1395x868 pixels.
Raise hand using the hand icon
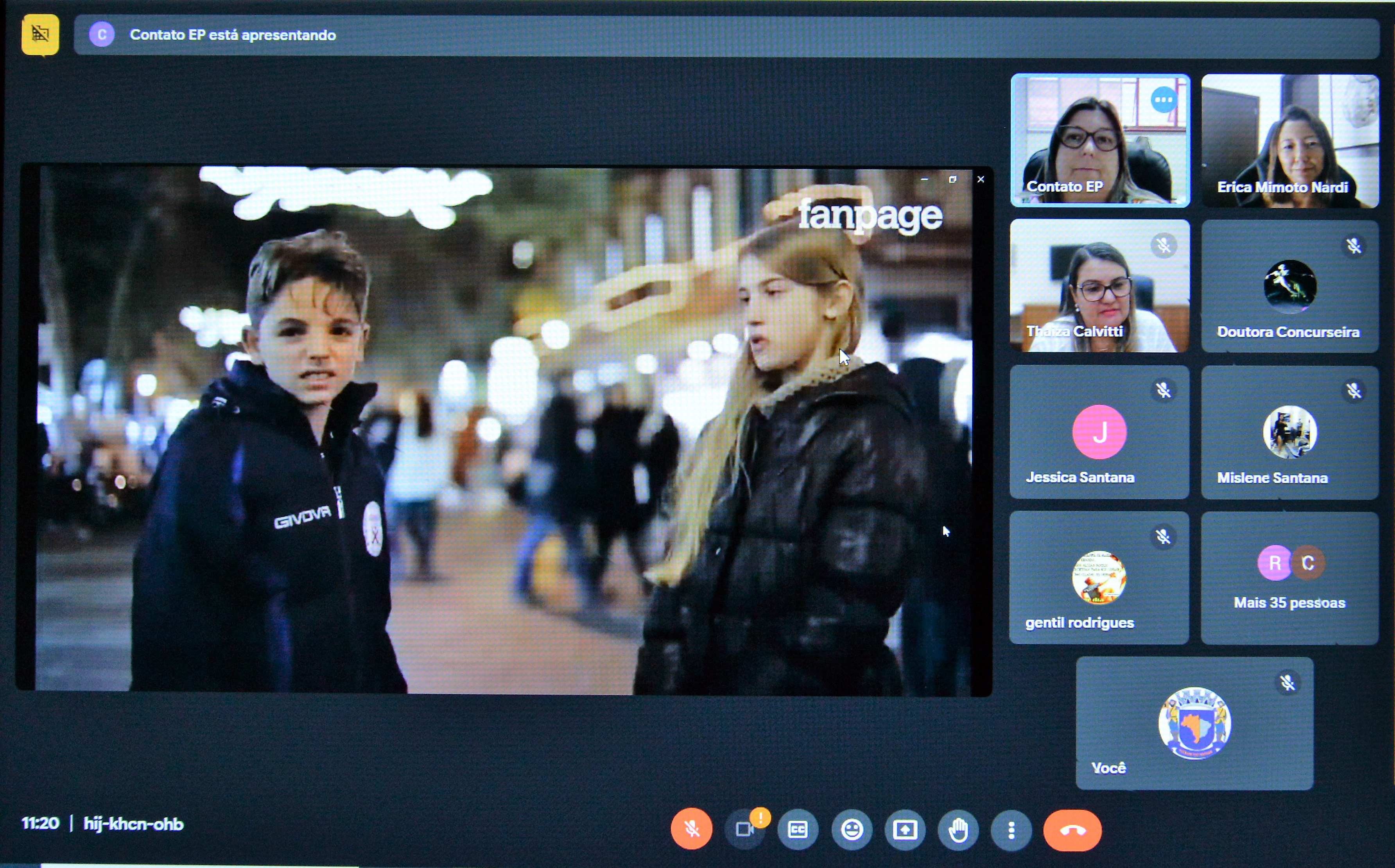958,830
